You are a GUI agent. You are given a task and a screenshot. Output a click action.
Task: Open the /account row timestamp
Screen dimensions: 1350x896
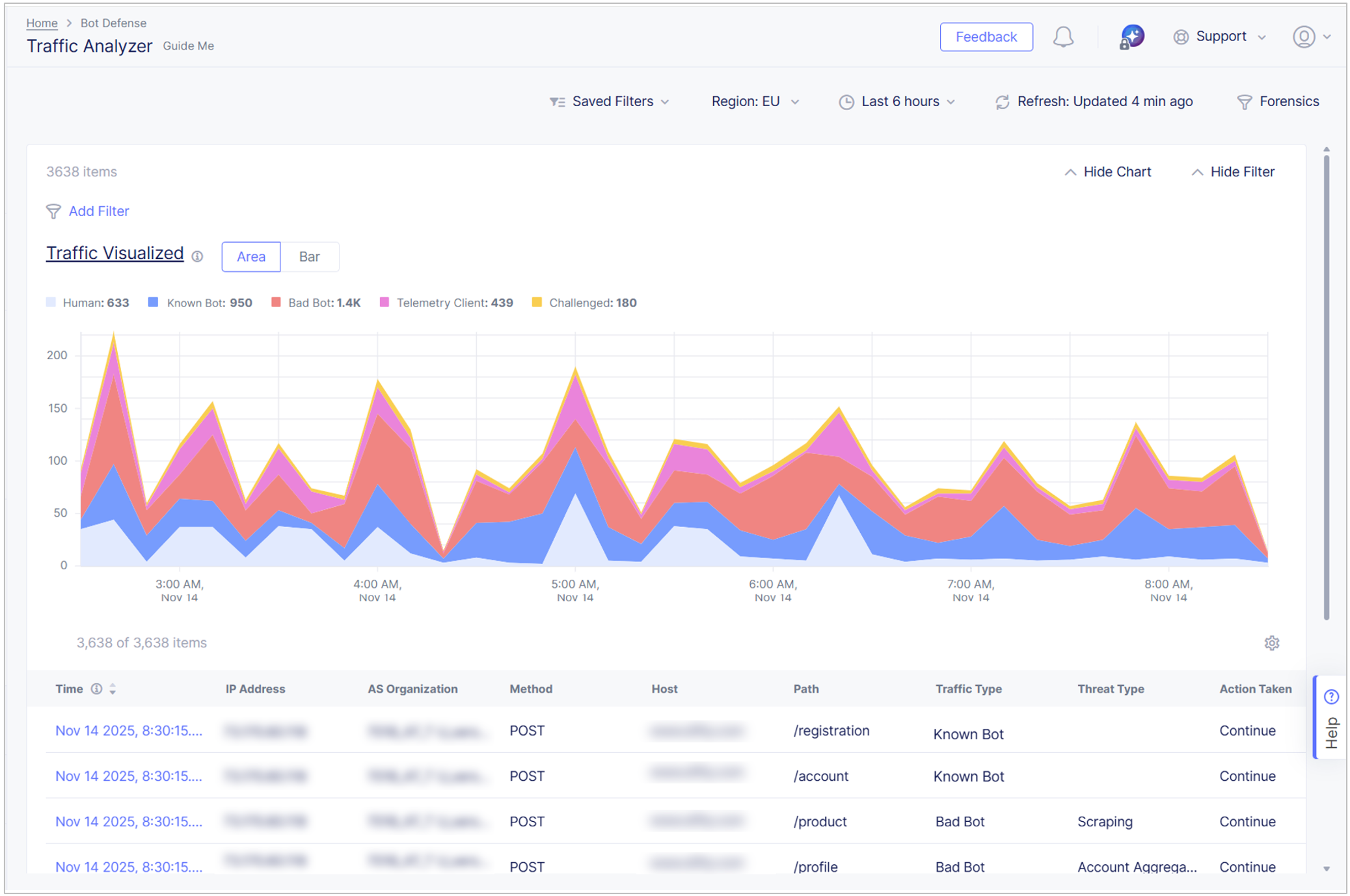(x=128, y=776)
